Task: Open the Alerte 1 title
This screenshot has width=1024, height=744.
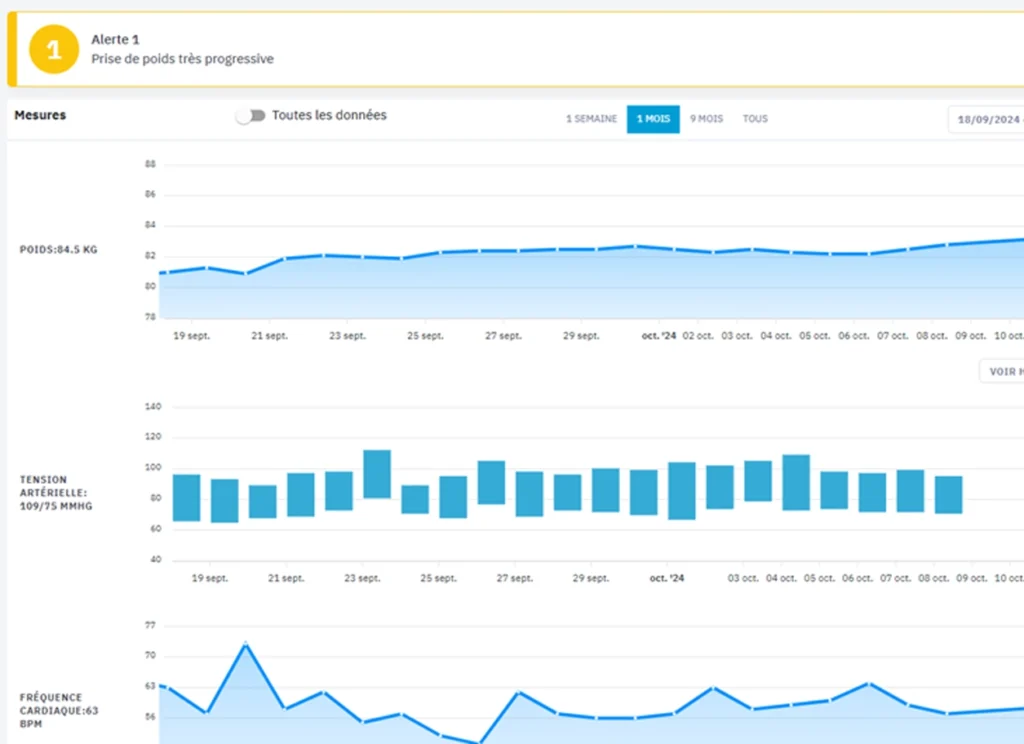Action: pos(115,40)
